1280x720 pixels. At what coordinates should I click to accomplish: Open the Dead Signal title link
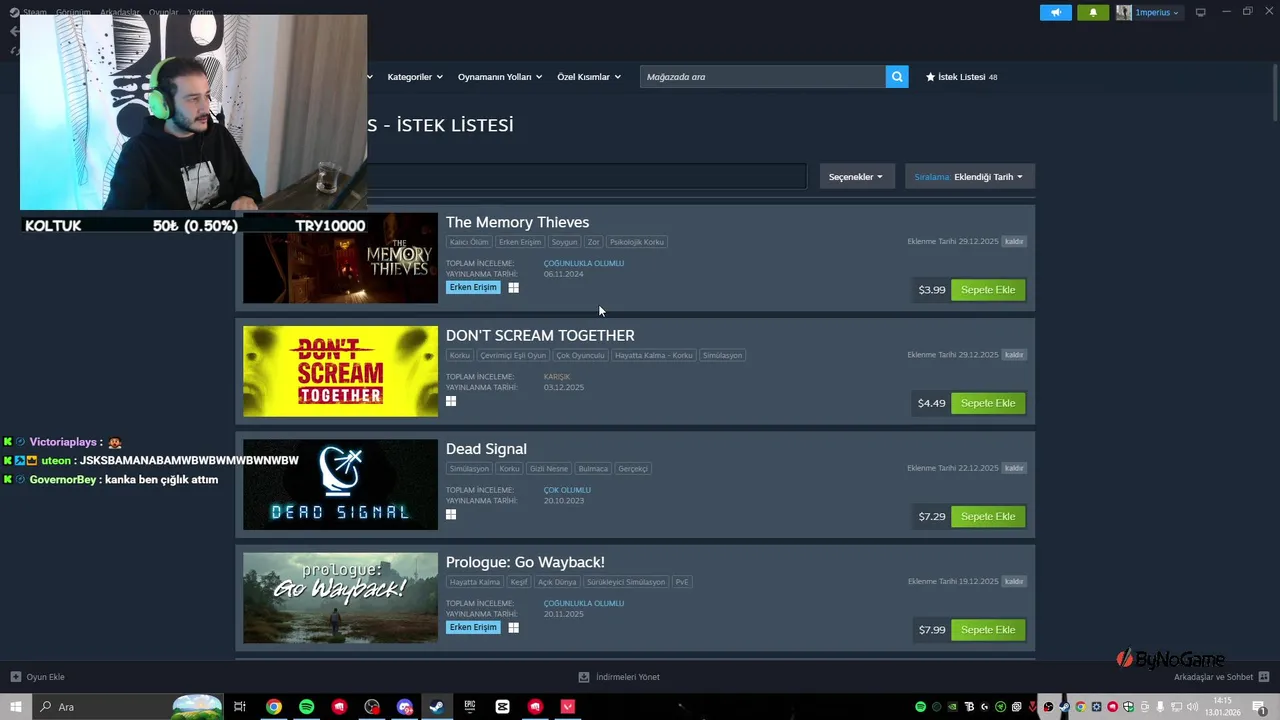[x=486, y=449]
